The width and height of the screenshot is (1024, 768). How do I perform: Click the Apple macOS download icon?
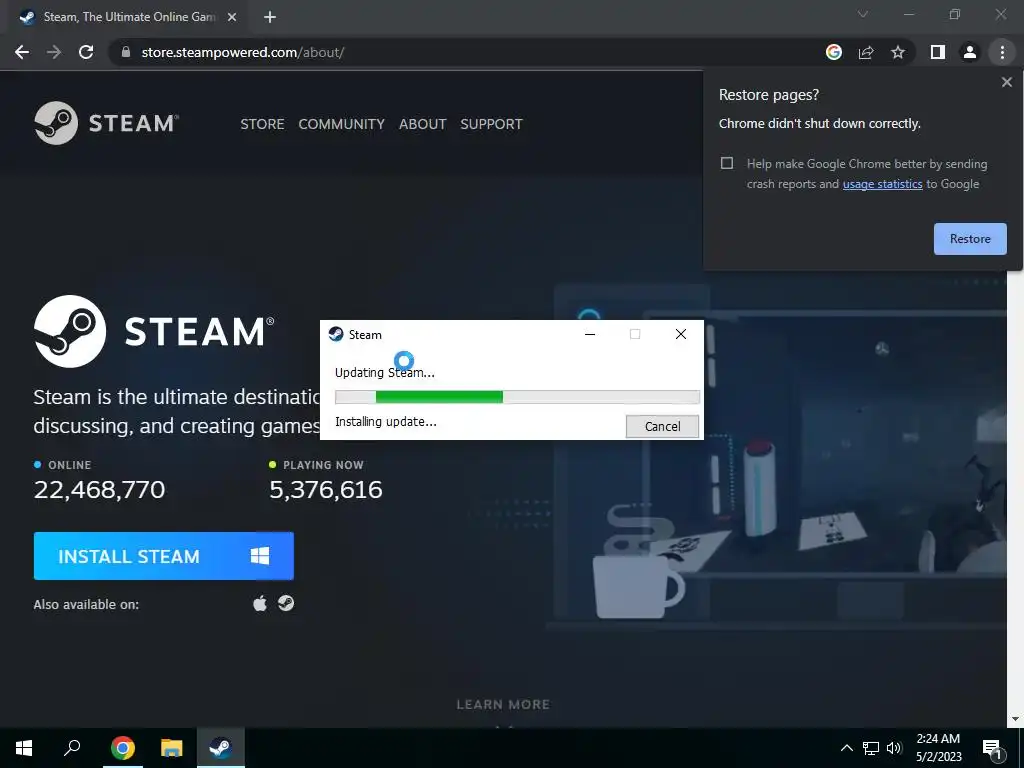[260, 603]
